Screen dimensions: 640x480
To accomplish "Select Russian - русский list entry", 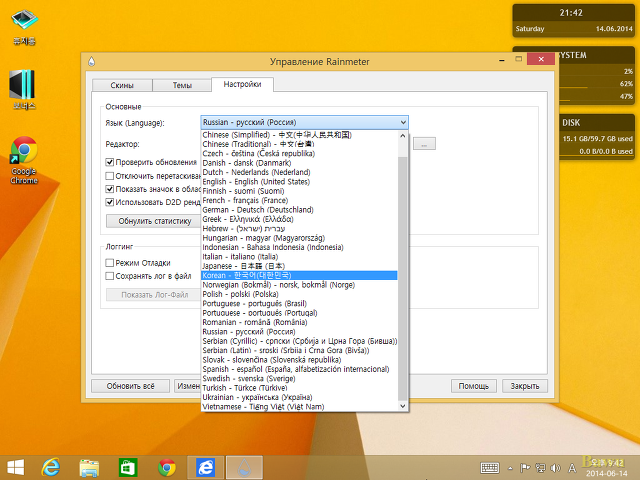I will pos(299,331).
